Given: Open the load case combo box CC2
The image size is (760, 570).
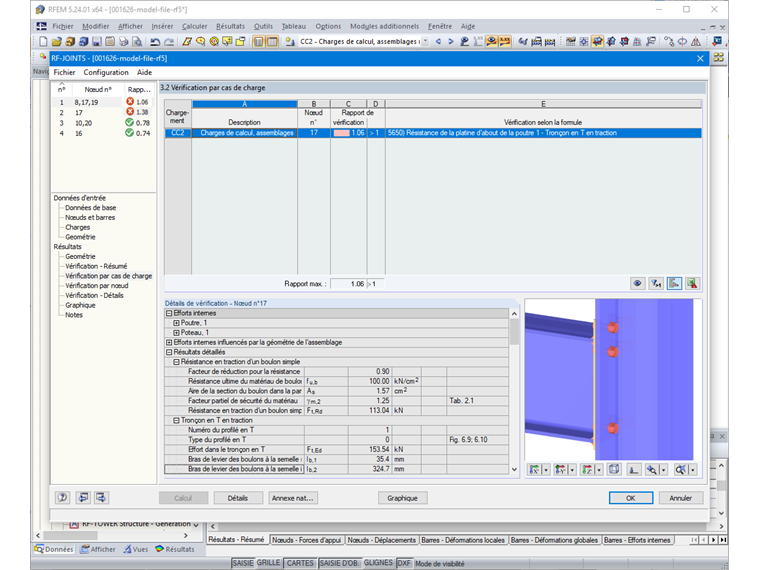Looking at the screenshot, I should coord(364,42).
